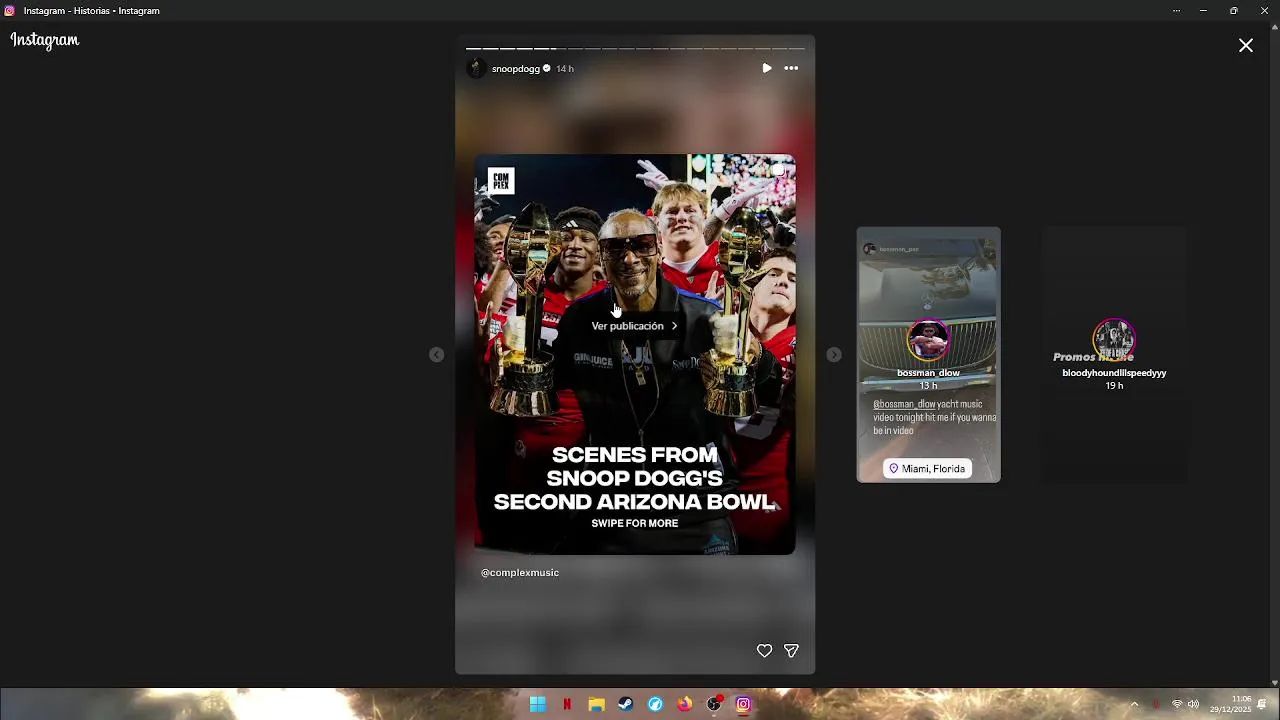Play the paused snoopdogg story
The image size is (1280, 720).
766,68
